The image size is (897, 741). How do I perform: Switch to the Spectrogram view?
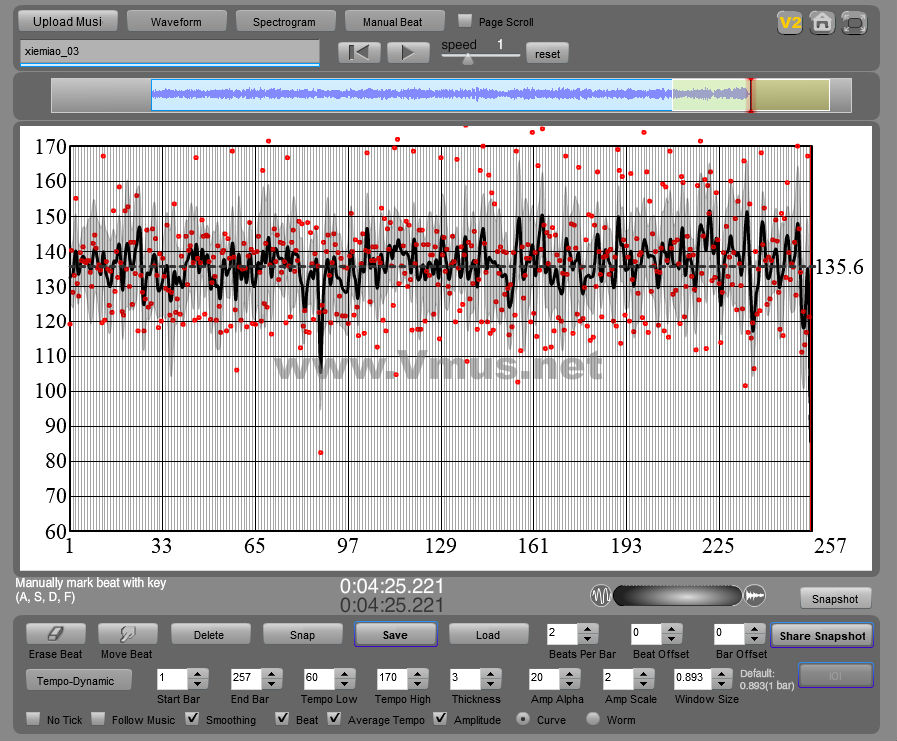coord(284,21)
